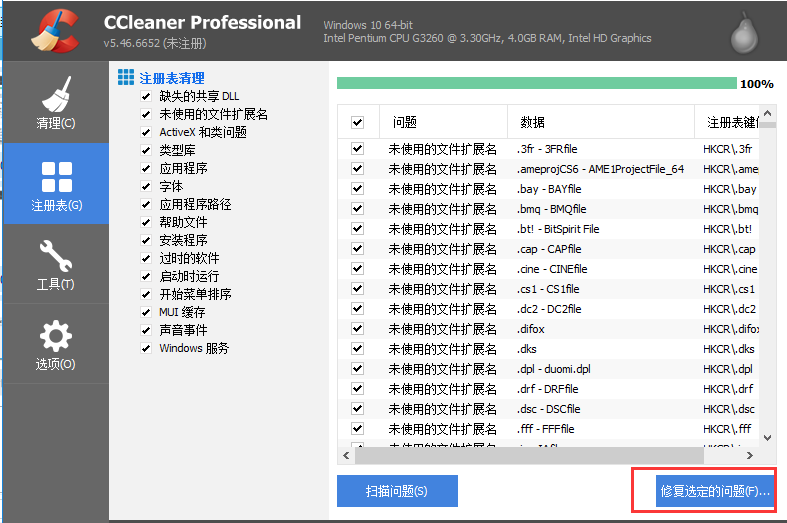Image resolution: width=787 pixels, height=523 pixels.
Task: Click the pear icon in header
Action: click(x=744, y=33)
